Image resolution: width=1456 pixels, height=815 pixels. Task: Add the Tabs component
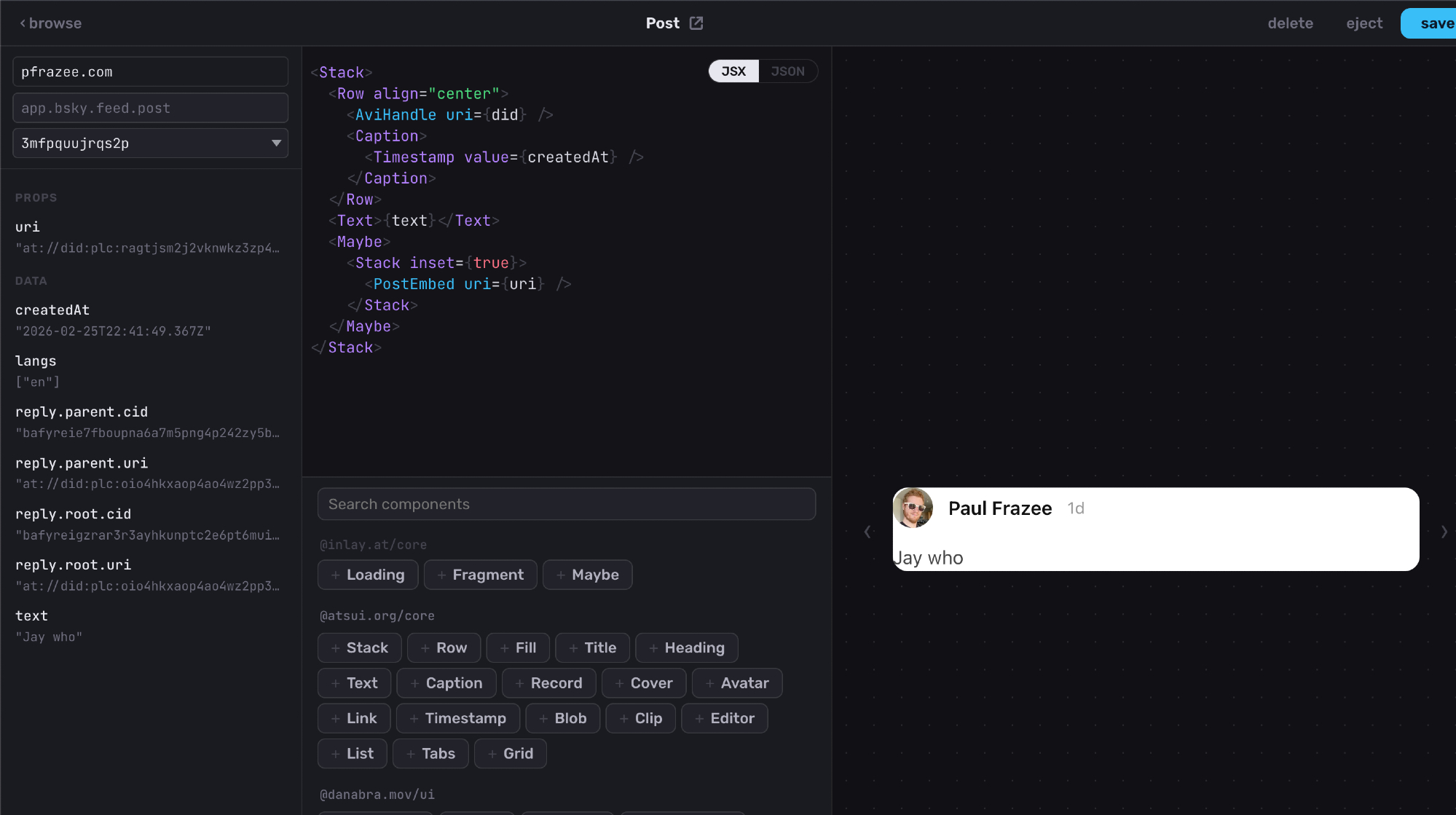pyautogui.click(x=430, y=754)
